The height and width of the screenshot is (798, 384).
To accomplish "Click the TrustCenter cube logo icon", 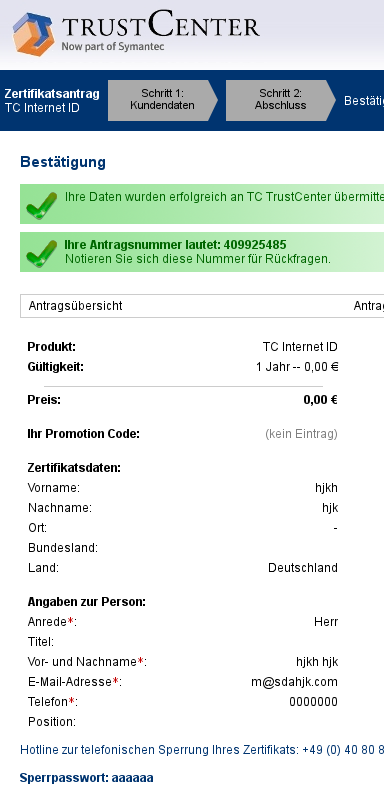I will 33,34.
